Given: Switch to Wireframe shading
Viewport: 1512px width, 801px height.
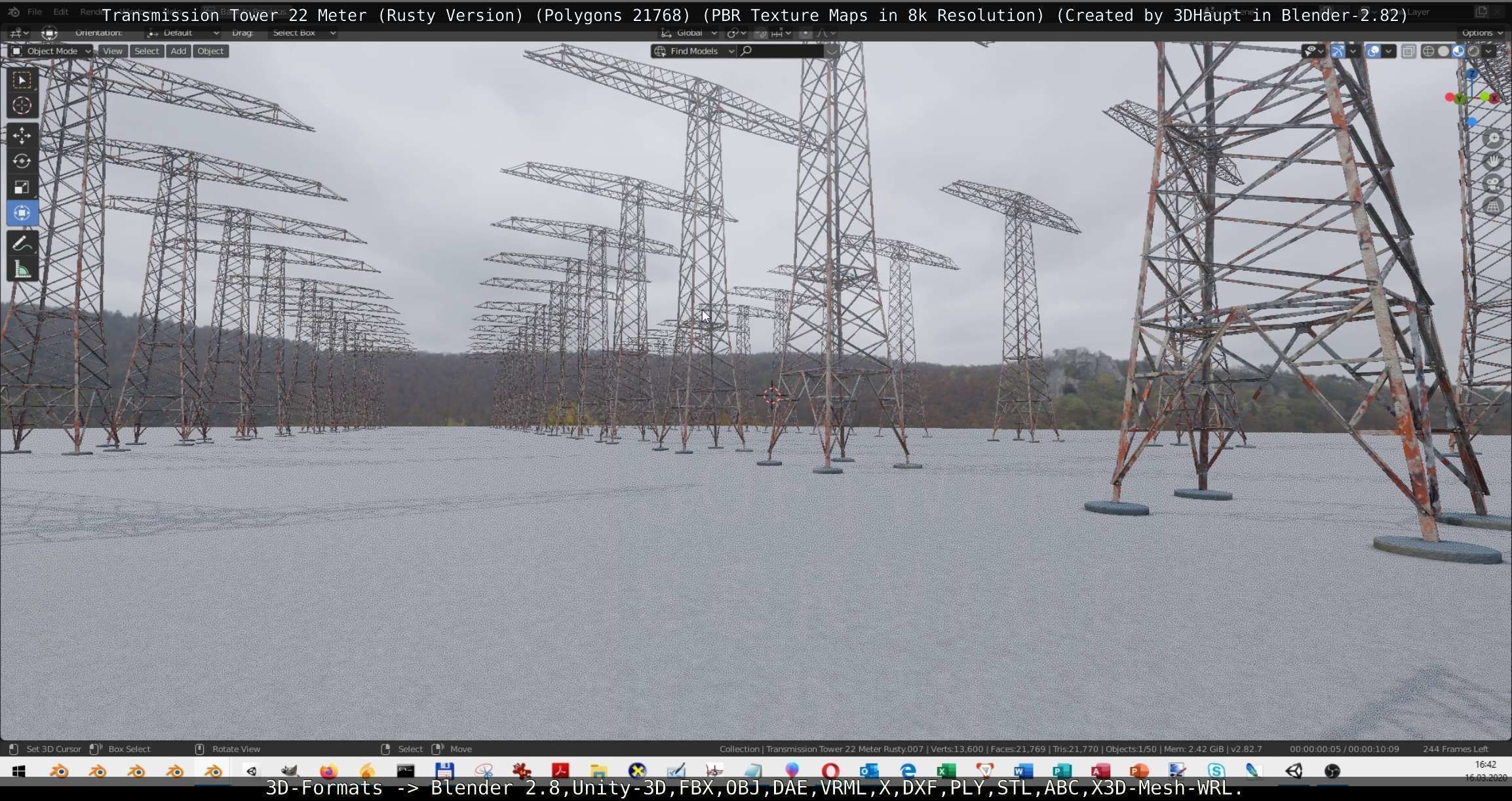Looking at the screenshot, I should (x=1428, y=51).
